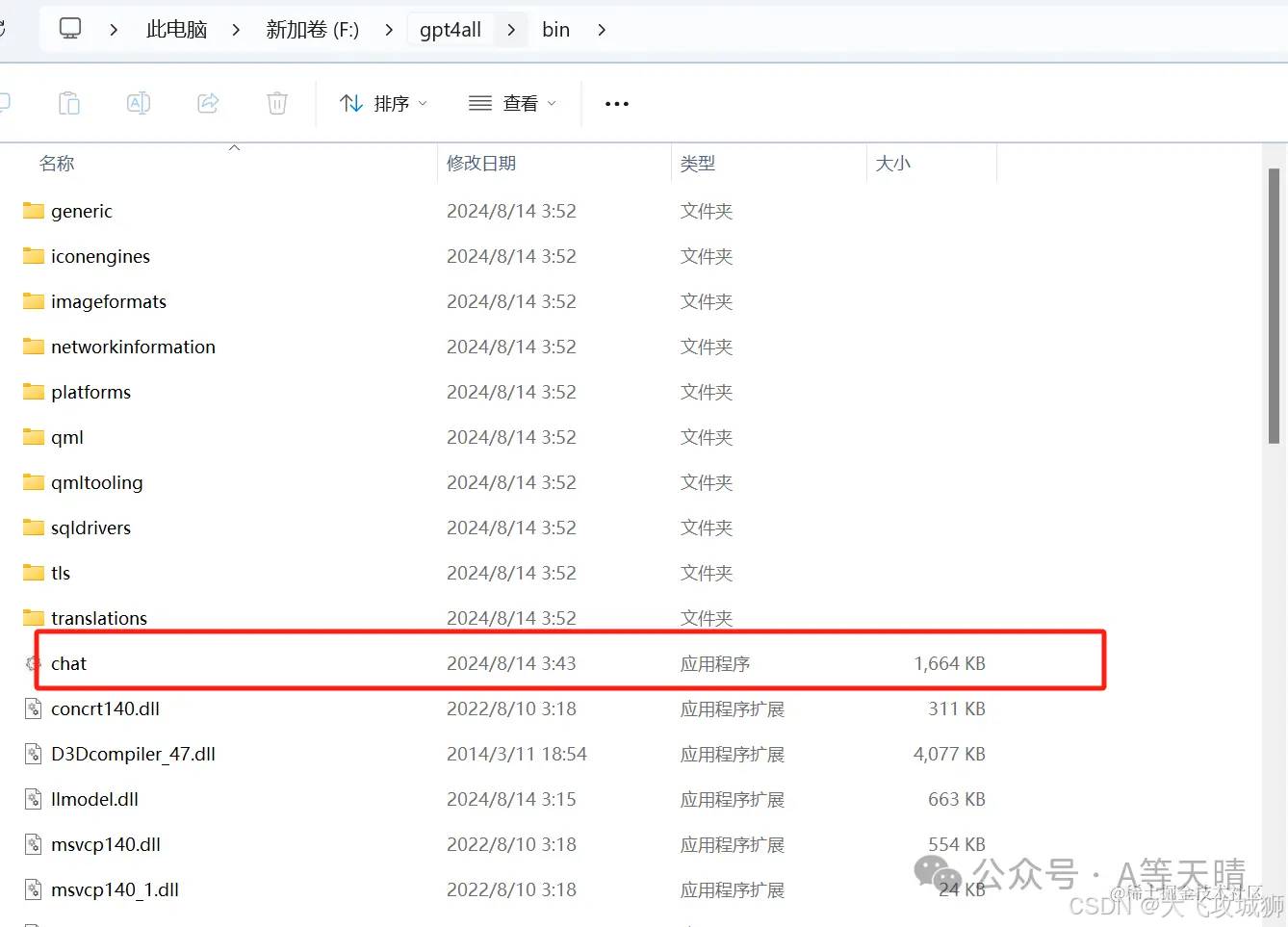Viewport: 1288px width, 927px height.
Task: Click the generic folder icon
Action: point(34,211)
